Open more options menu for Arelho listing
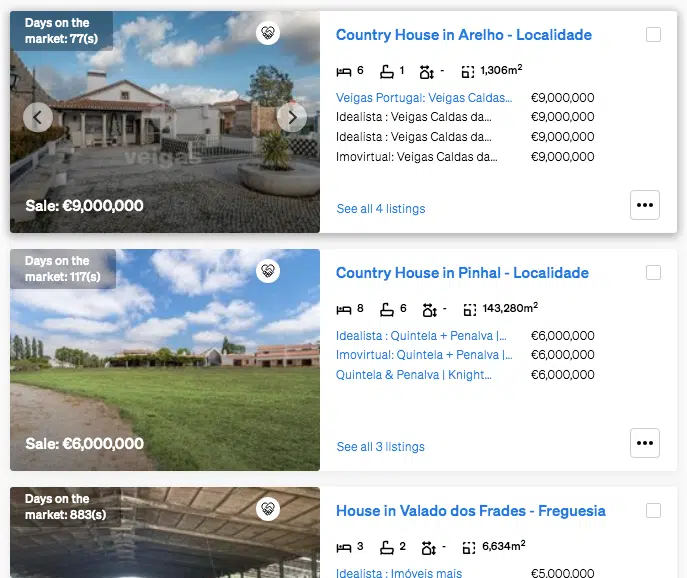687x578 pixels. coord(645,205)
